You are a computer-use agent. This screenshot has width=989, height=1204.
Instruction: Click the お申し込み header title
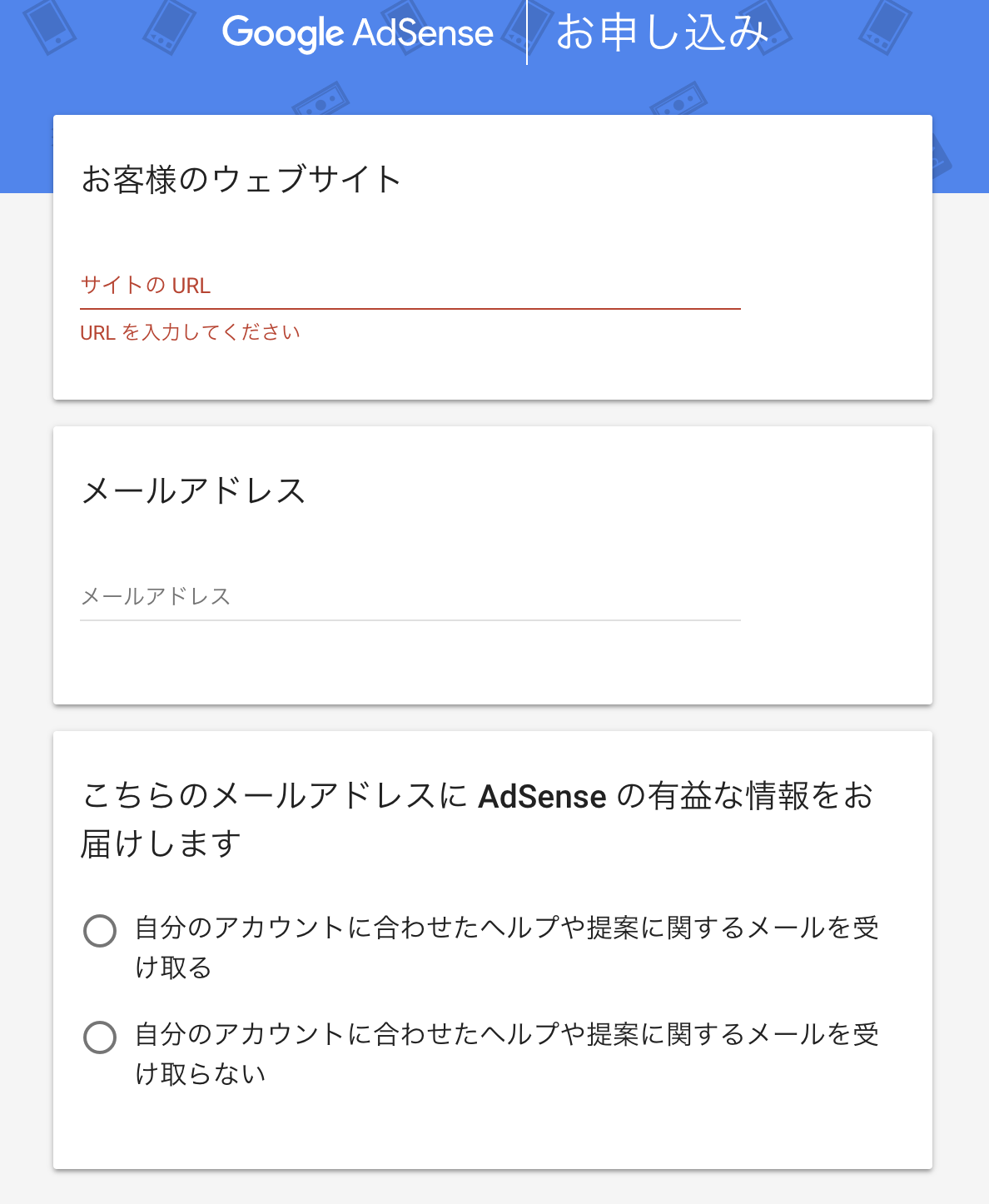click(x=662, y=33)
